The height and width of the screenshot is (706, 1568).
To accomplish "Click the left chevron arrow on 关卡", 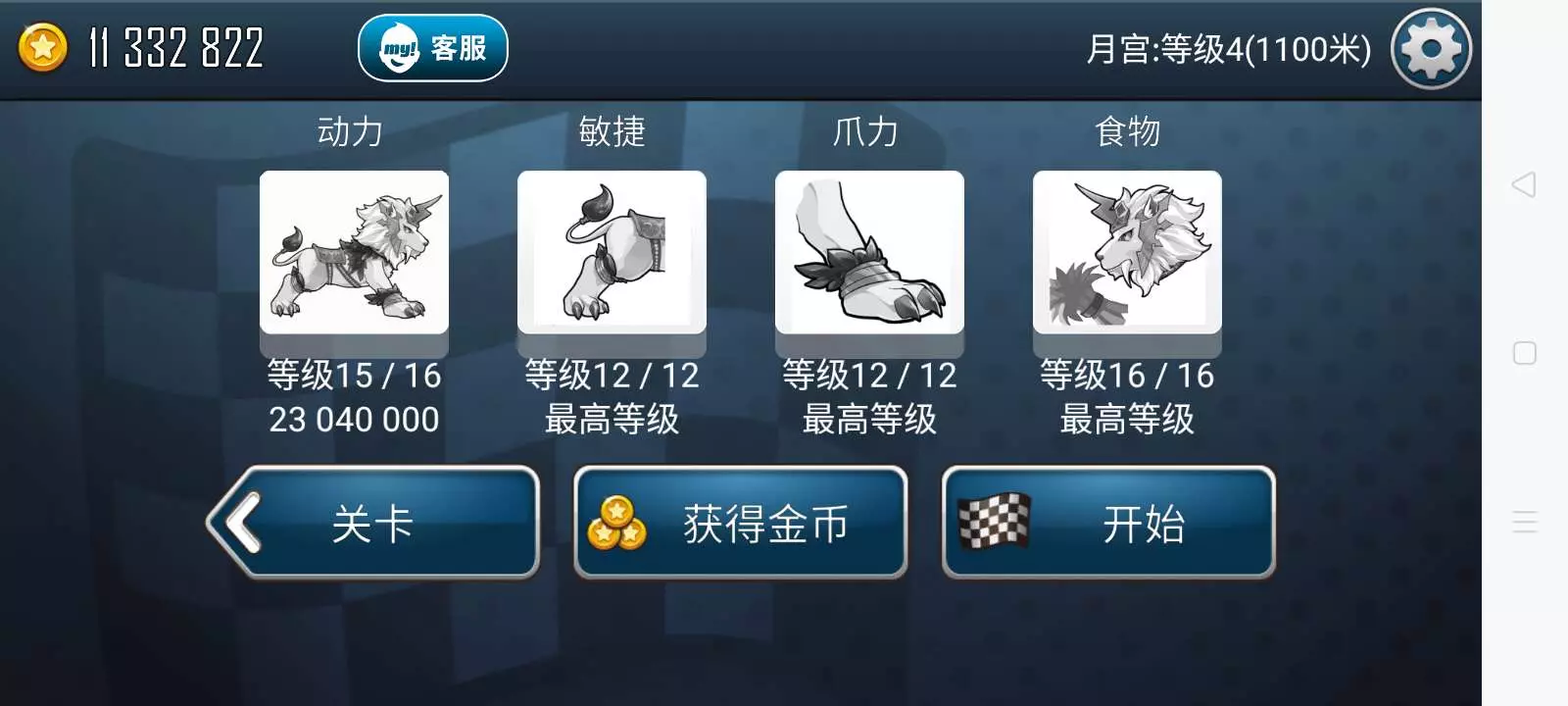I will pyautogui.click(x=241, y=523).
